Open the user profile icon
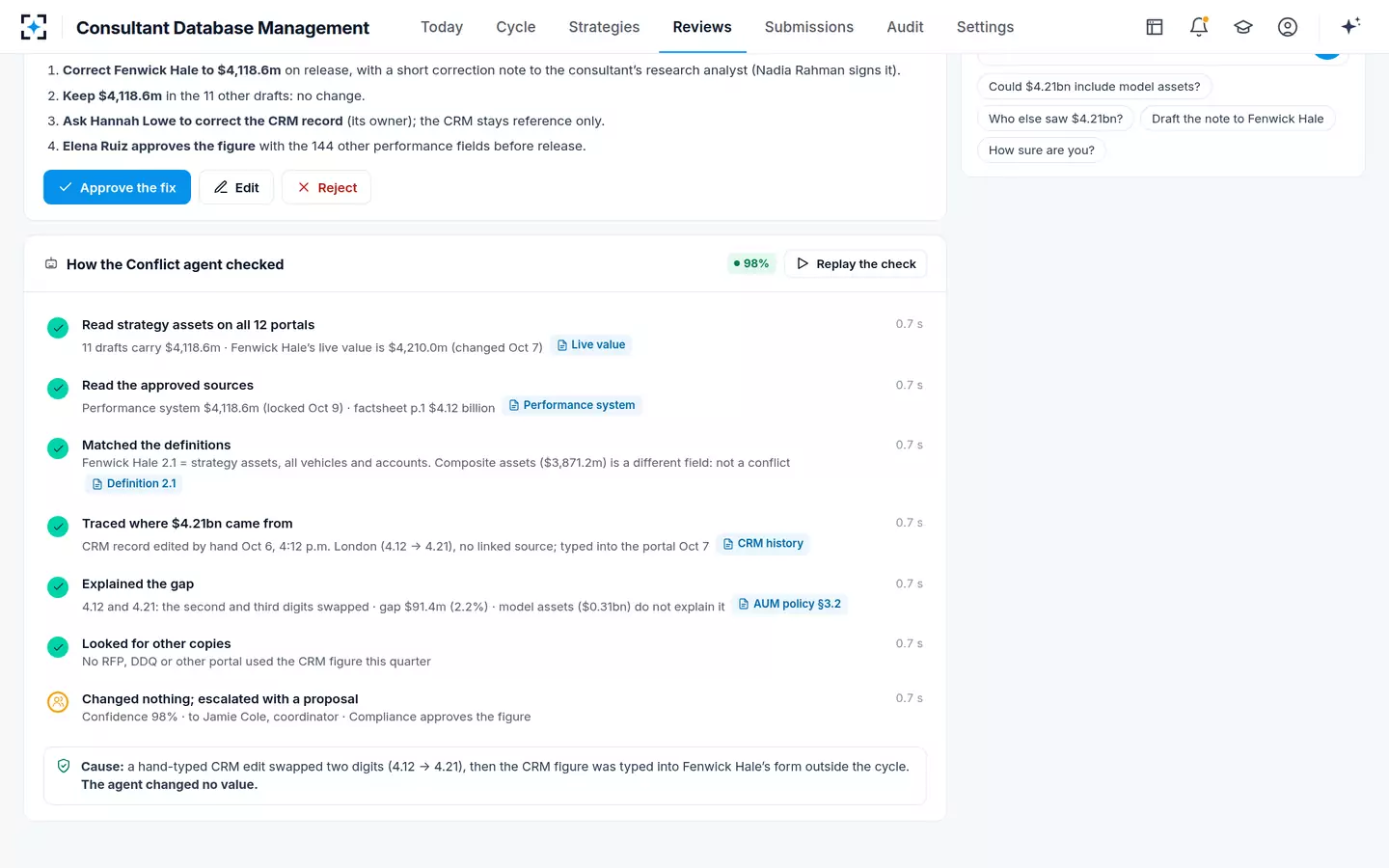 click(1288, 27)
